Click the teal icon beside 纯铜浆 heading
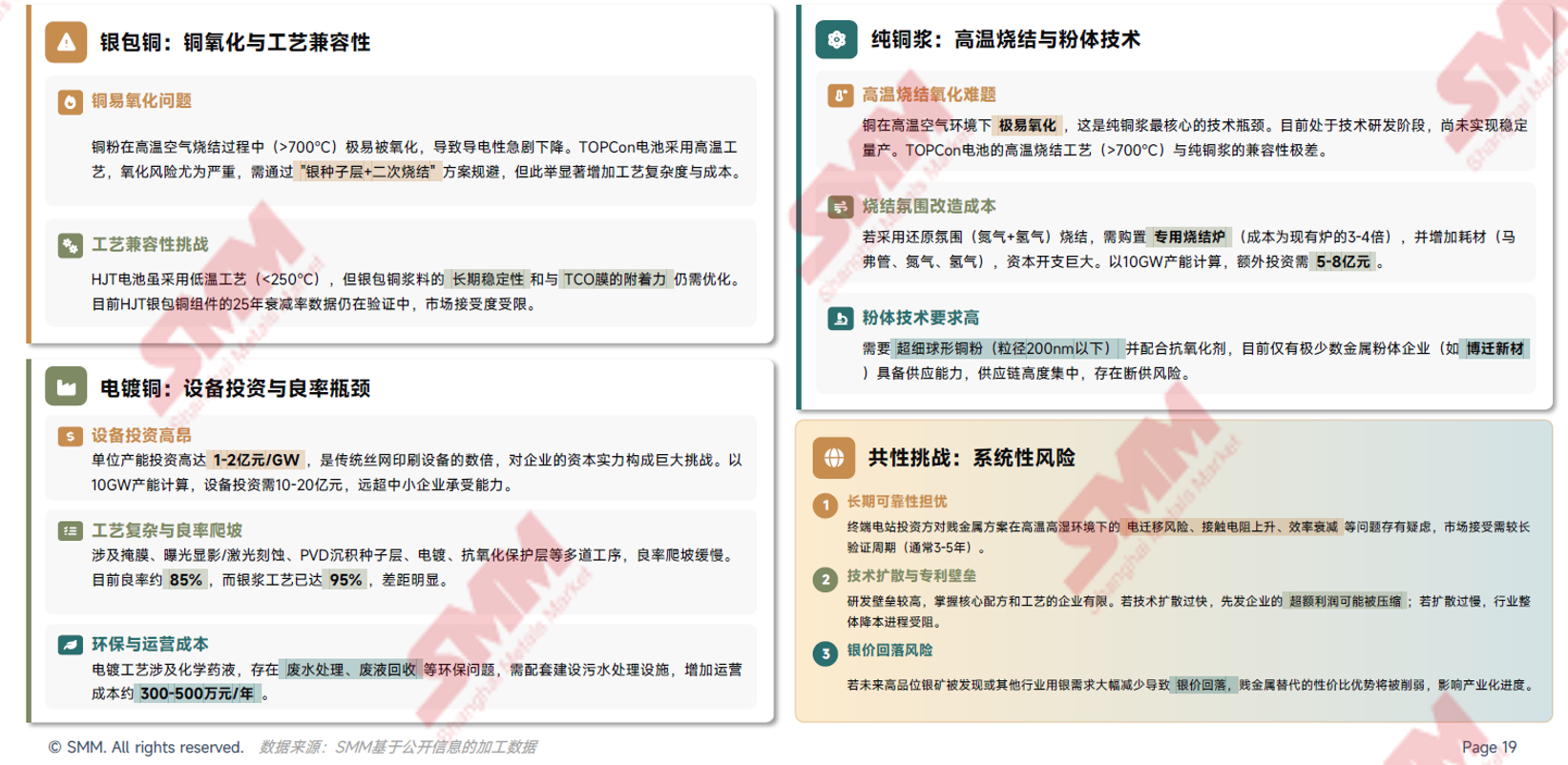Viewport: 1568px width, 765px height. pyautogui.click(x=836, y=39)
